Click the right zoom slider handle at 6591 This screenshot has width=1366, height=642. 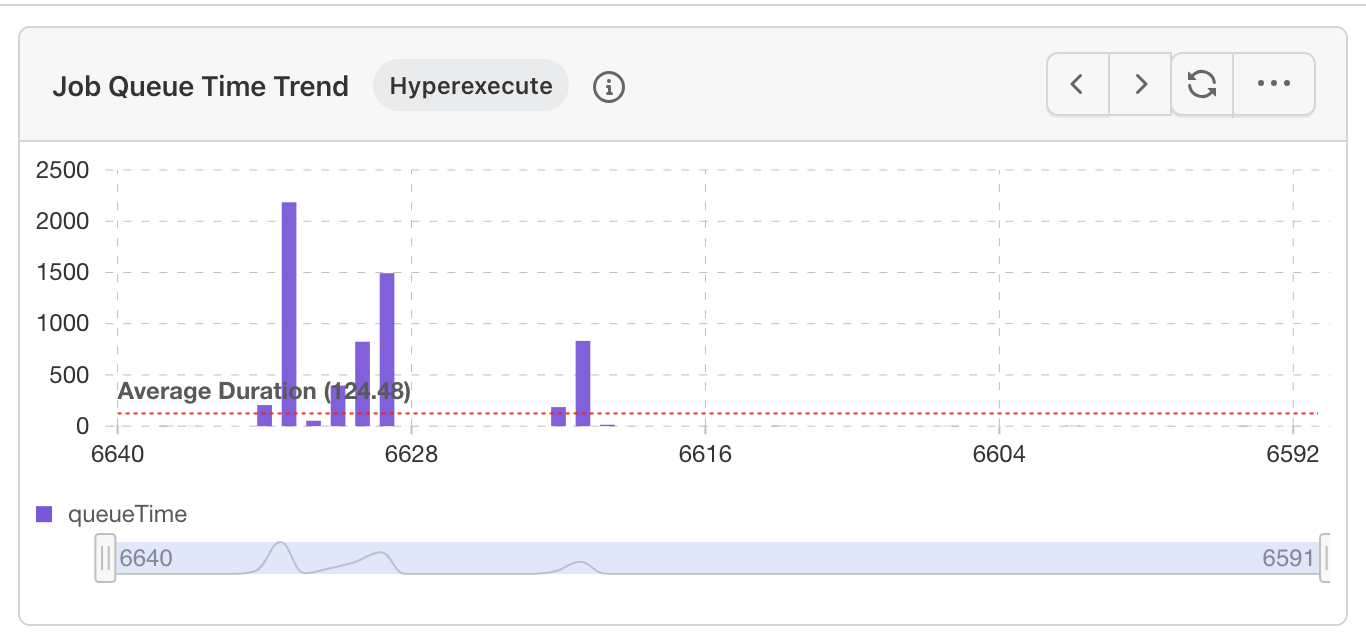pyautogui.click(x=1326, y=557)
